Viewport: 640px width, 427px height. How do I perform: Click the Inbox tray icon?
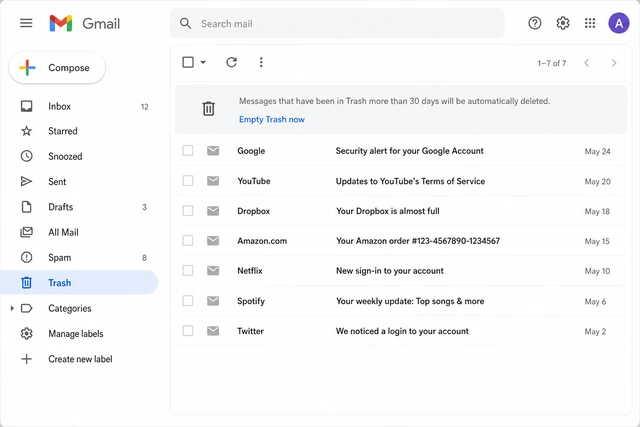tap(27, 106)
